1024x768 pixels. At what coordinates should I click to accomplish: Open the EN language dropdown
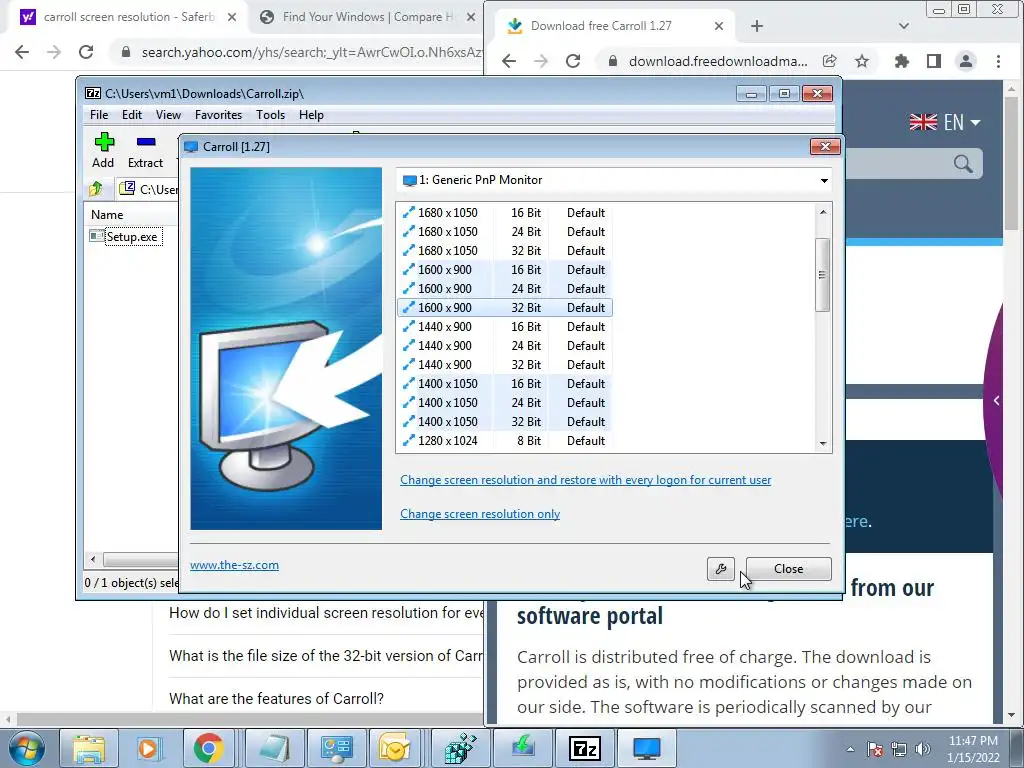tap(946, 122)
